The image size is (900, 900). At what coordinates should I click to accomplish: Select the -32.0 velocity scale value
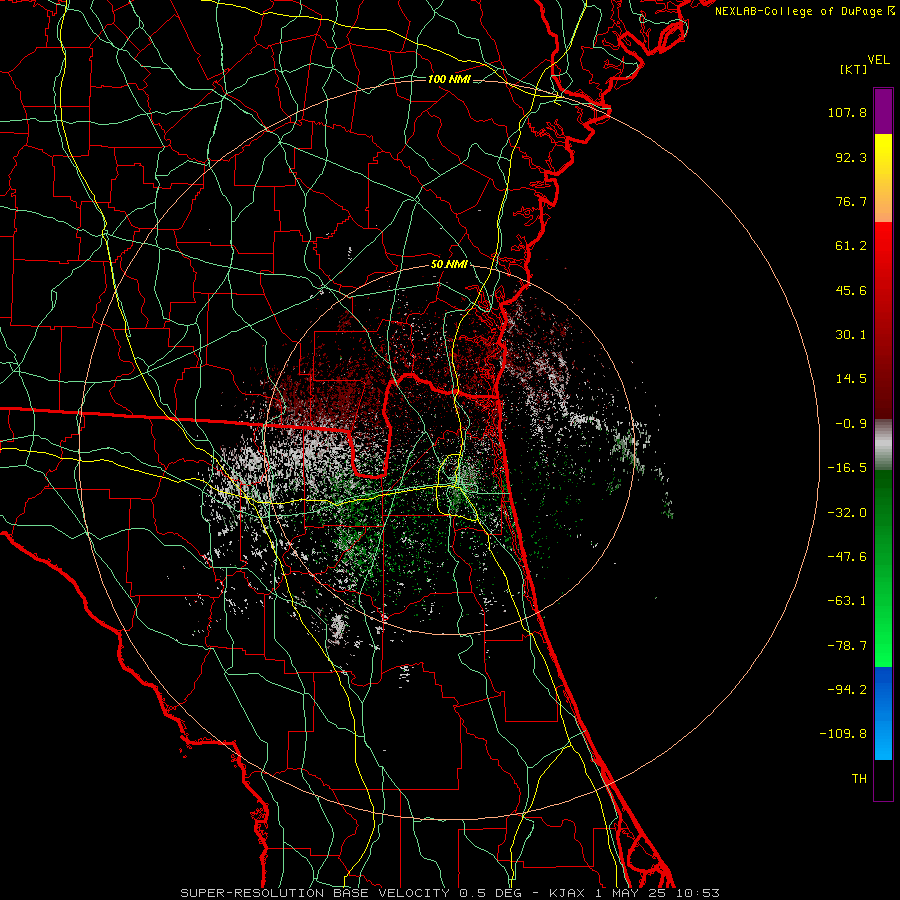pos(847,513)
